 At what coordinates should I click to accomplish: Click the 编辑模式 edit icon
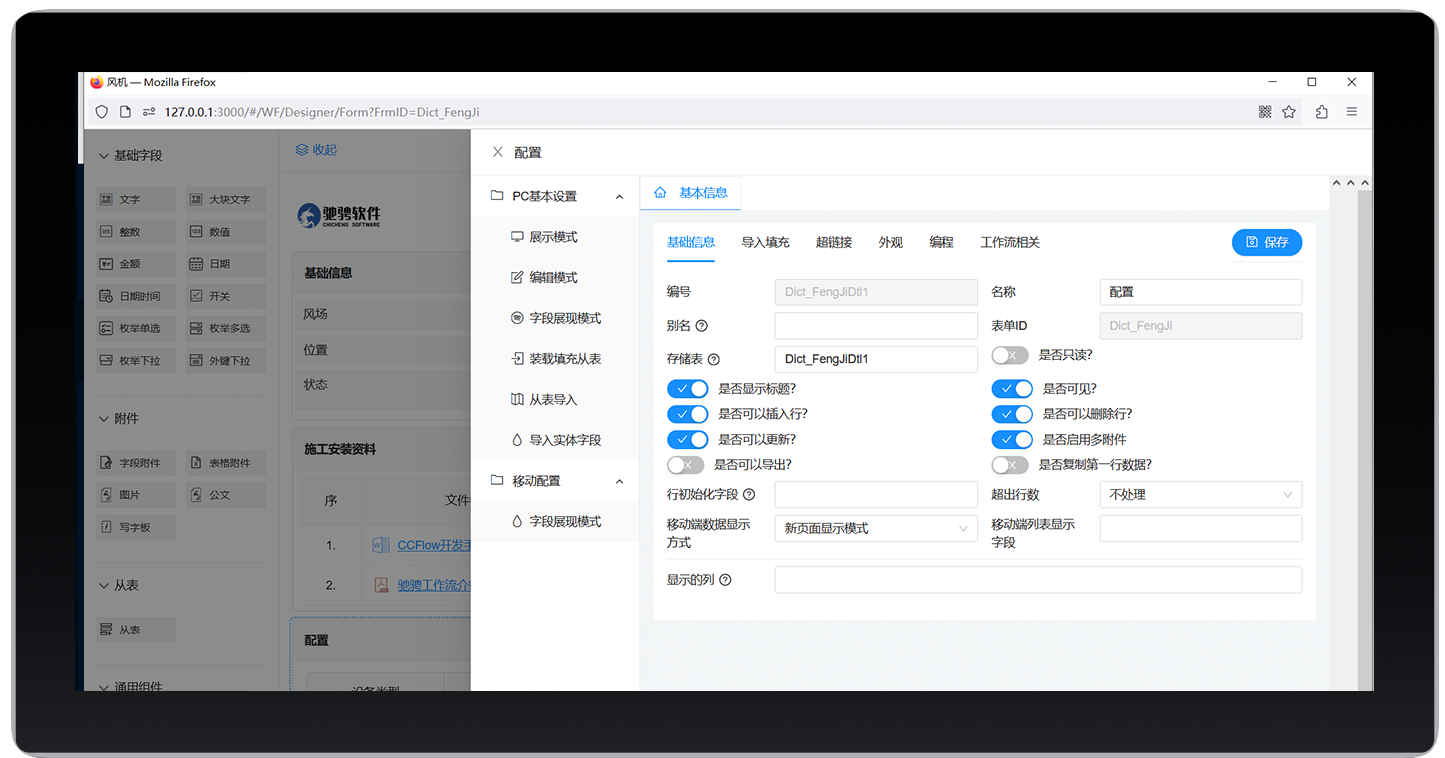pos(517,277)
